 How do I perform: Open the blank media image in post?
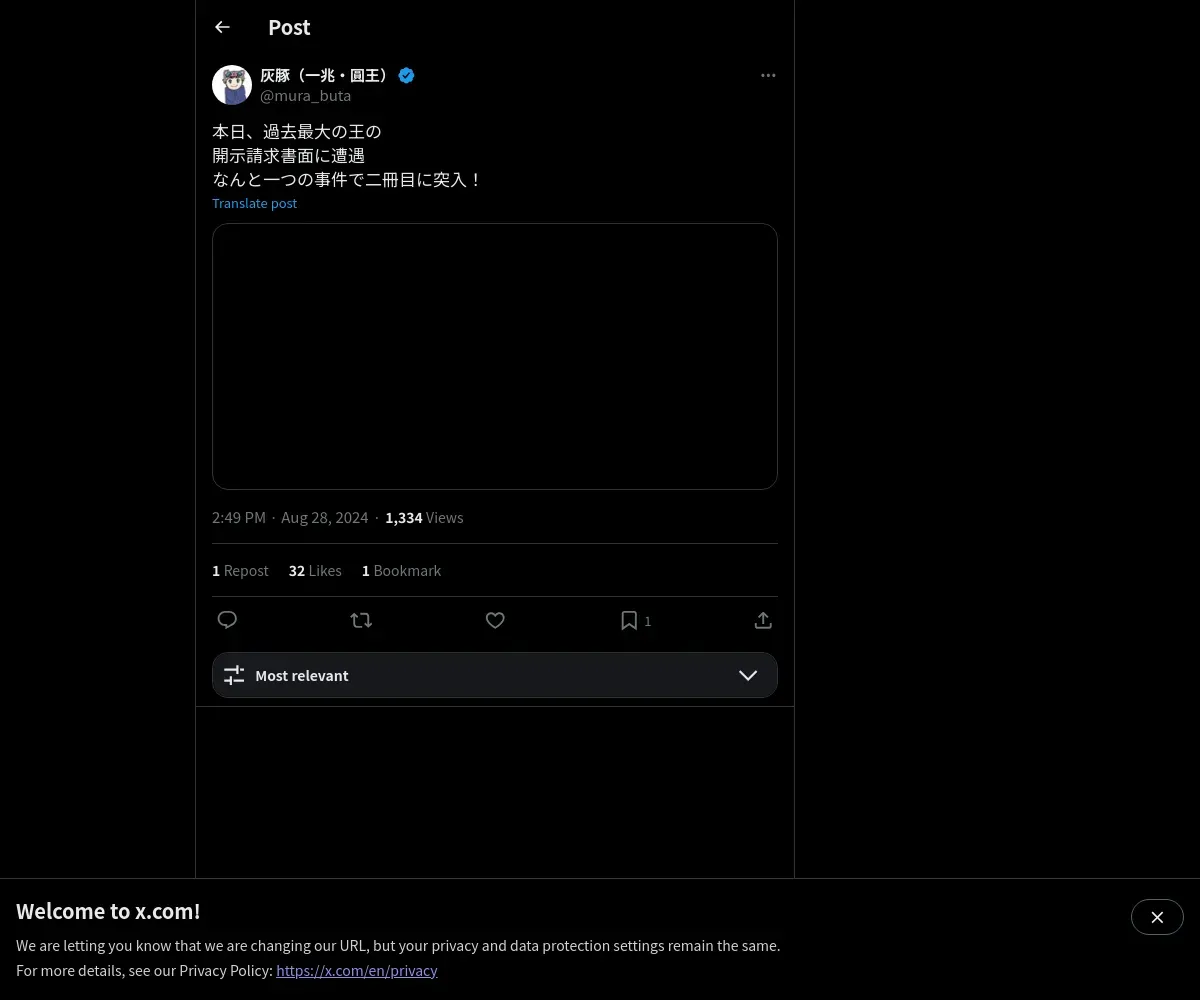click(x=495, y=357)
